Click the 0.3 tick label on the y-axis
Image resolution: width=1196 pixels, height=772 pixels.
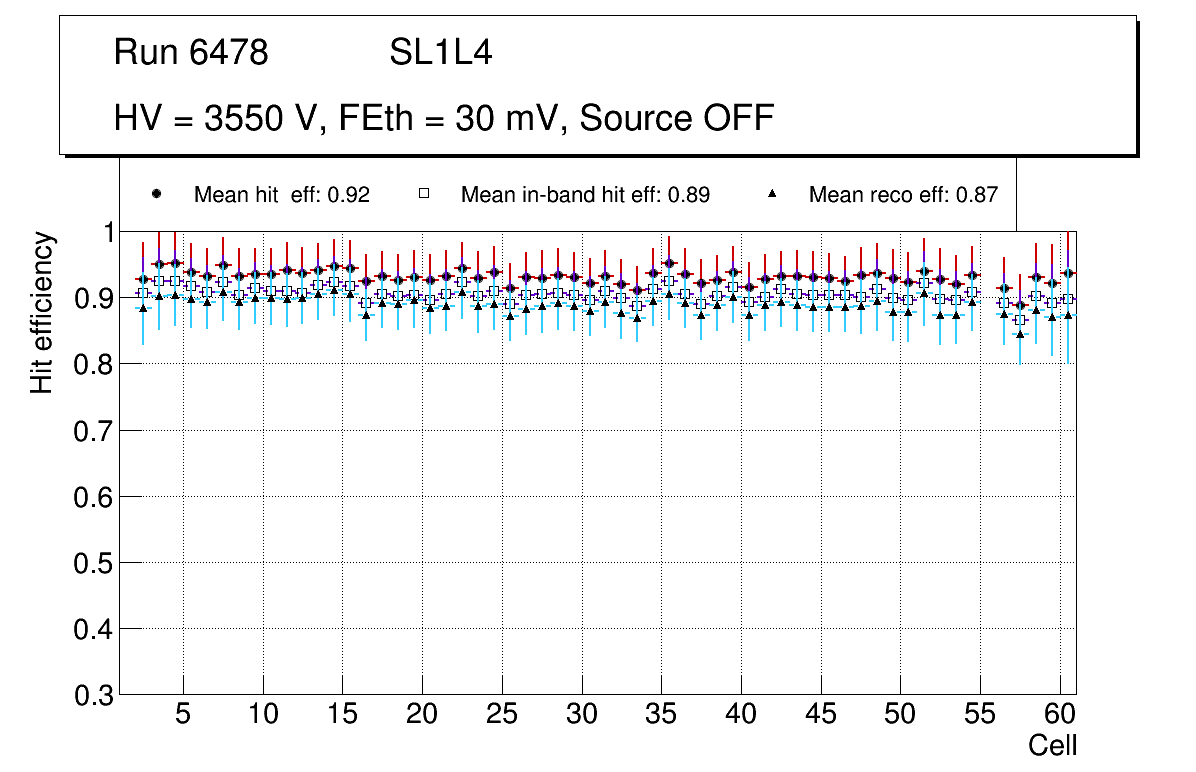coord(94,696)
